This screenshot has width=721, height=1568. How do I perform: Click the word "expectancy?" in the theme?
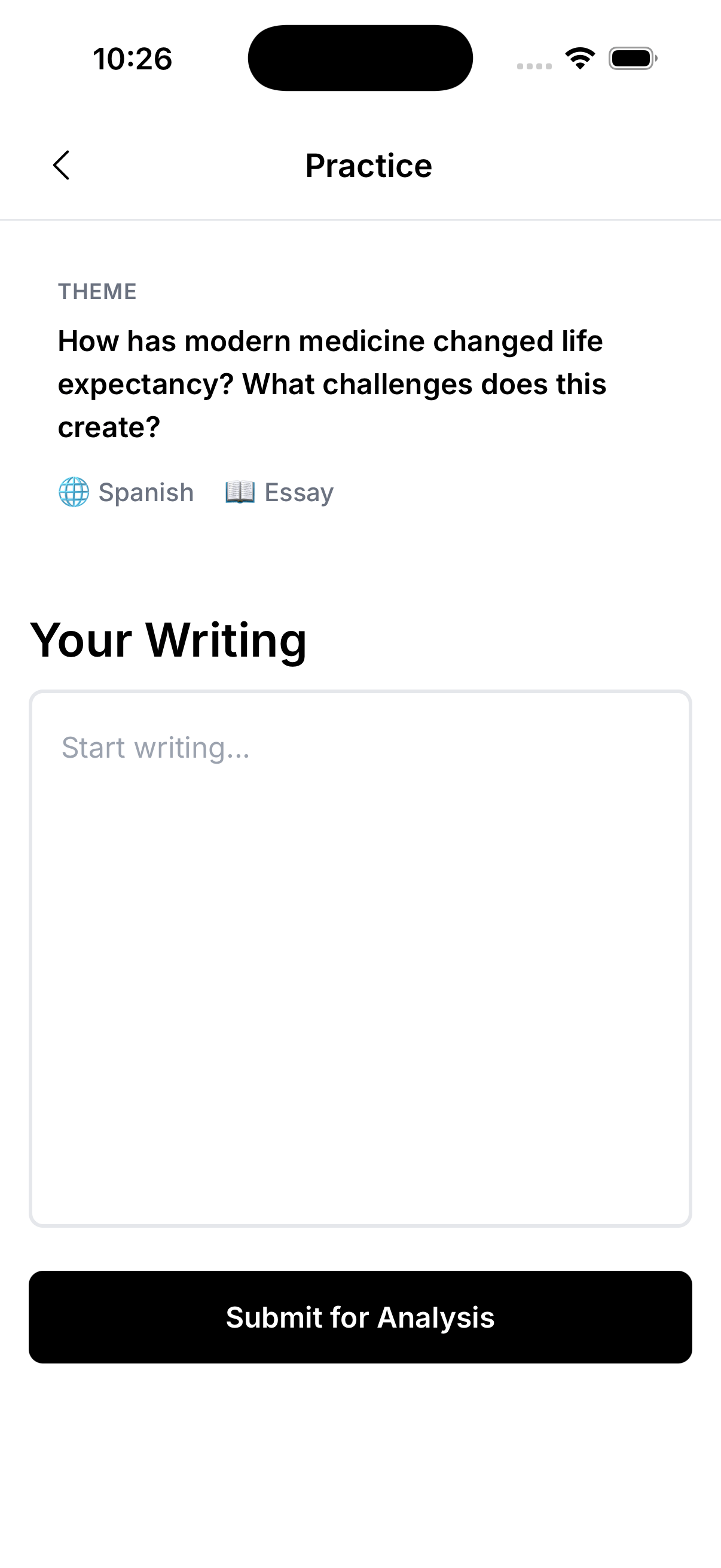click(x=146, y=385)
